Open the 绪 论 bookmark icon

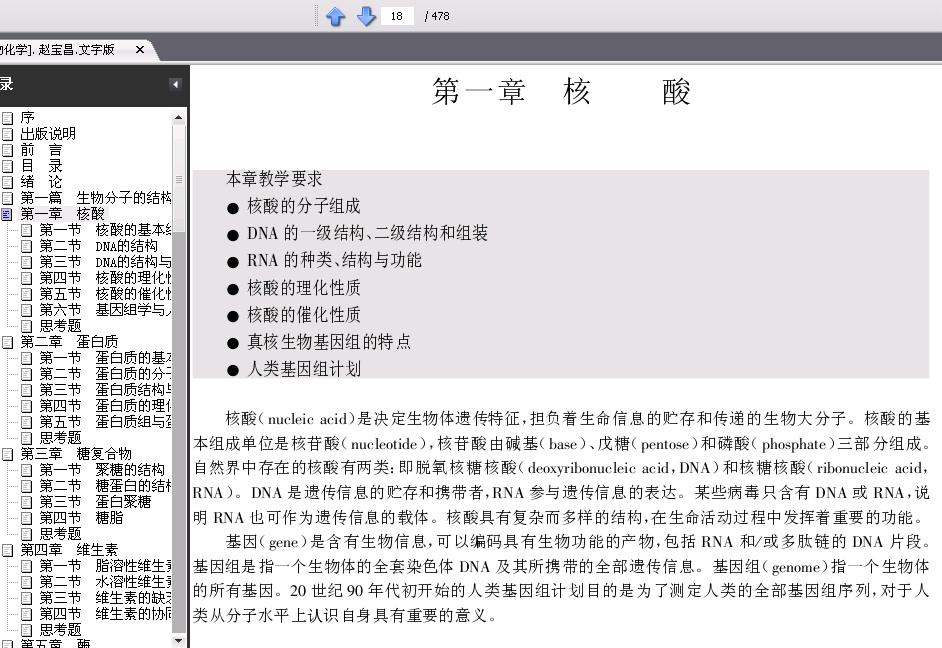click(7, 182)
